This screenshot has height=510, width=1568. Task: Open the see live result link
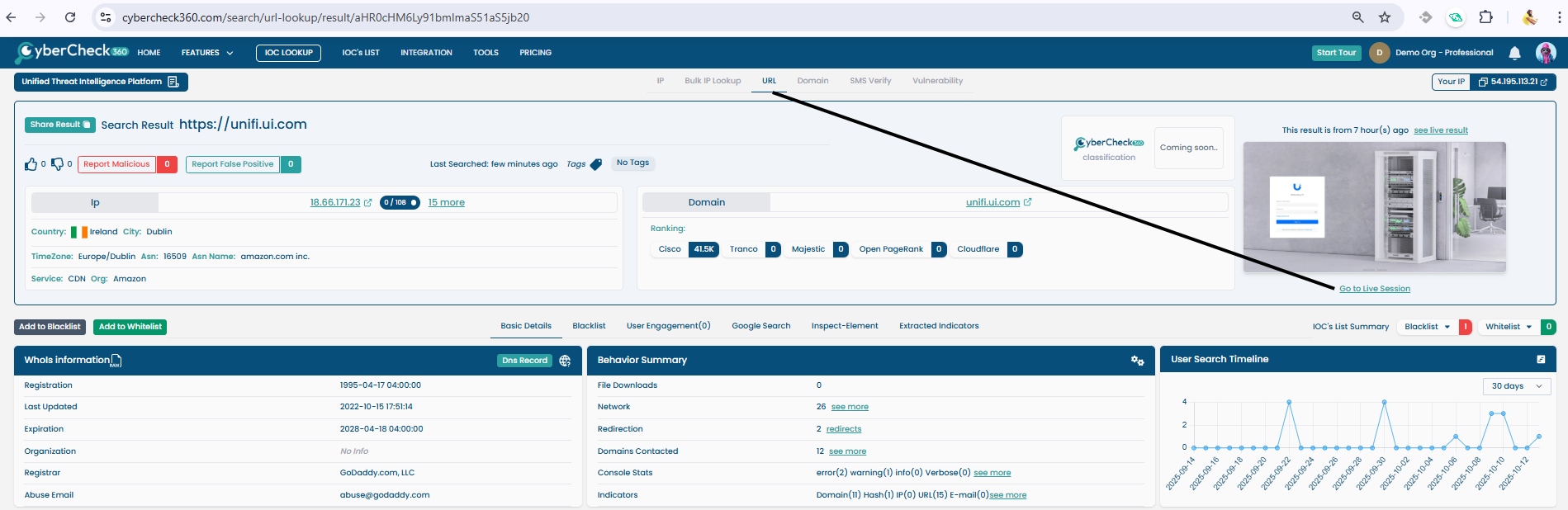[1441, 130]
